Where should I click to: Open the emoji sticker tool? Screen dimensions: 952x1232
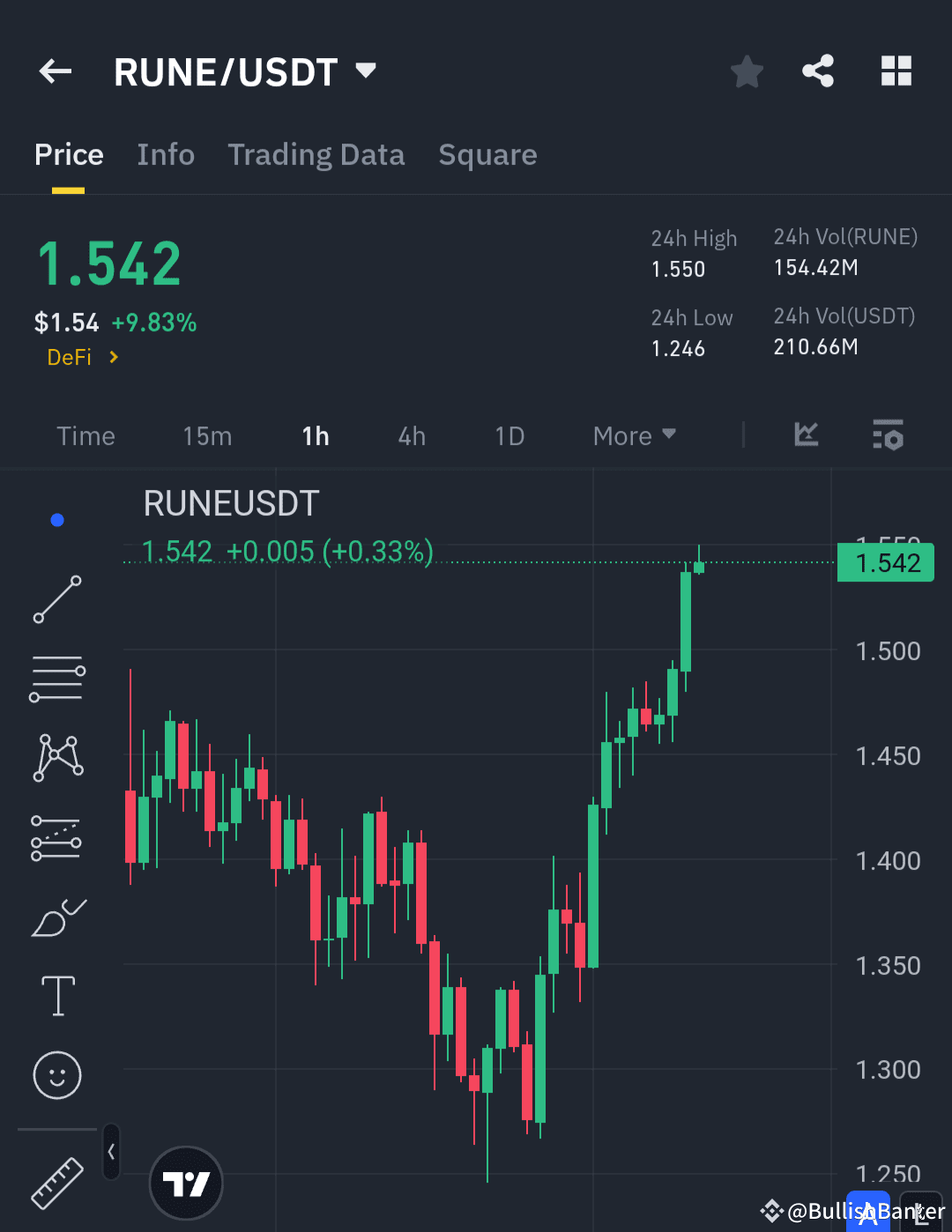point(56,1075)
